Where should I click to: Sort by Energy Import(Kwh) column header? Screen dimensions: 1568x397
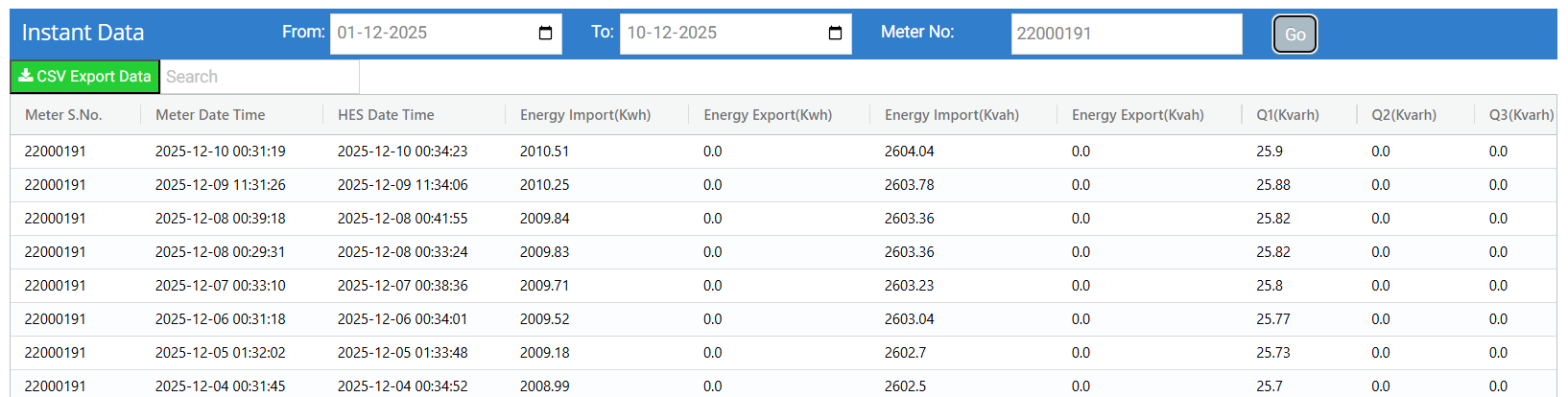(585, 115)
